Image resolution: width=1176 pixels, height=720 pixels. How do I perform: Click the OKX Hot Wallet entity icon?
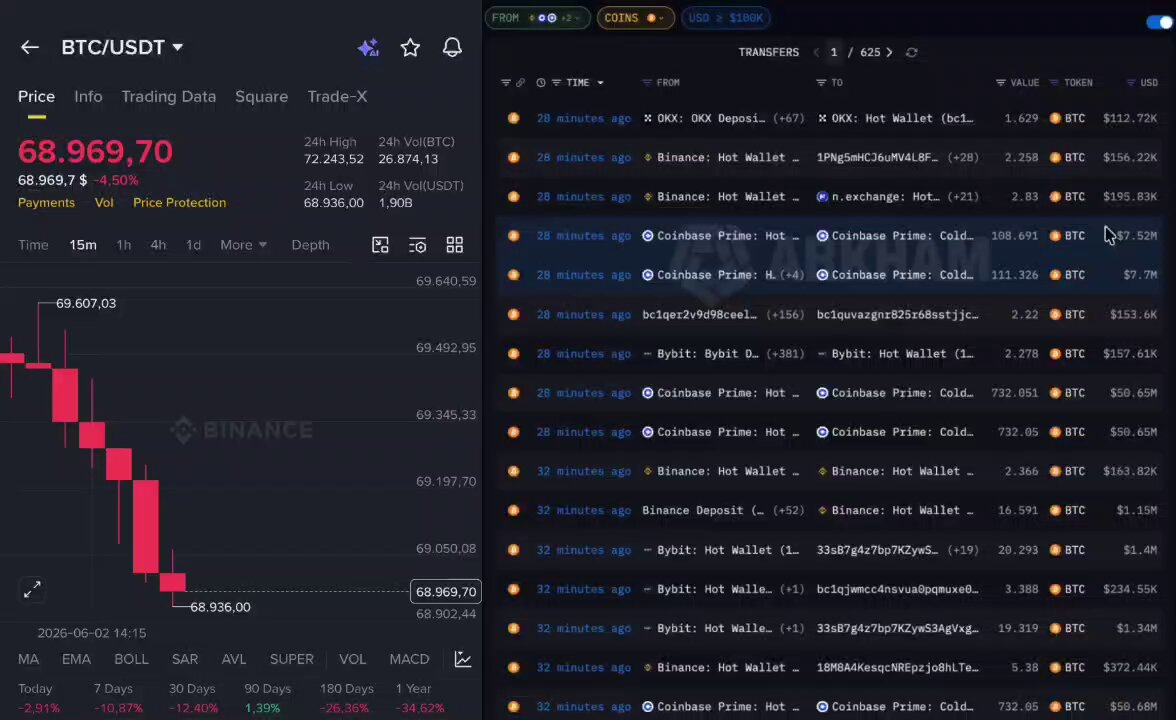823,118
